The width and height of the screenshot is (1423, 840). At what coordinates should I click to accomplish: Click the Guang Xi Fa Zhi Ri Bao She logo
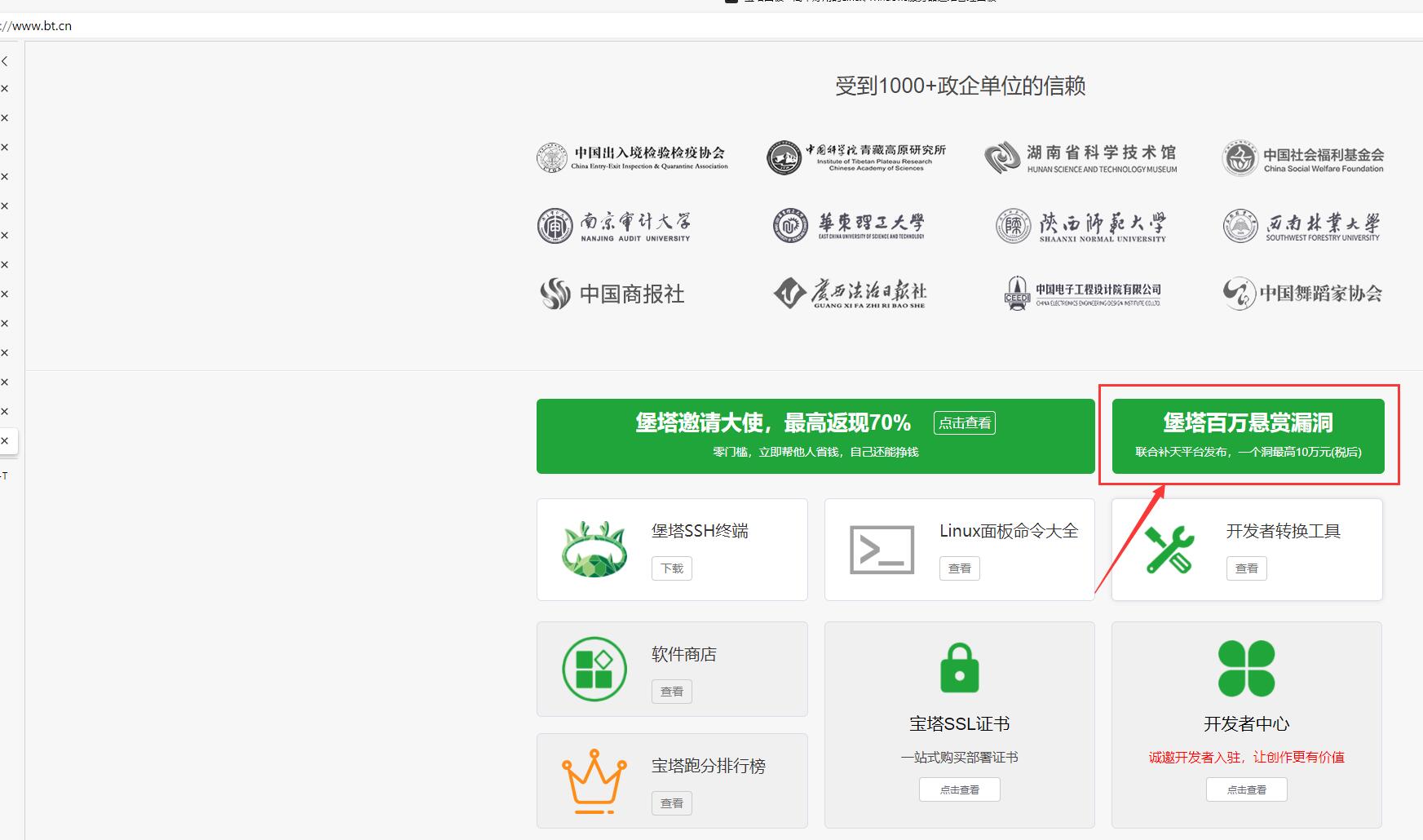pos(851,294)
